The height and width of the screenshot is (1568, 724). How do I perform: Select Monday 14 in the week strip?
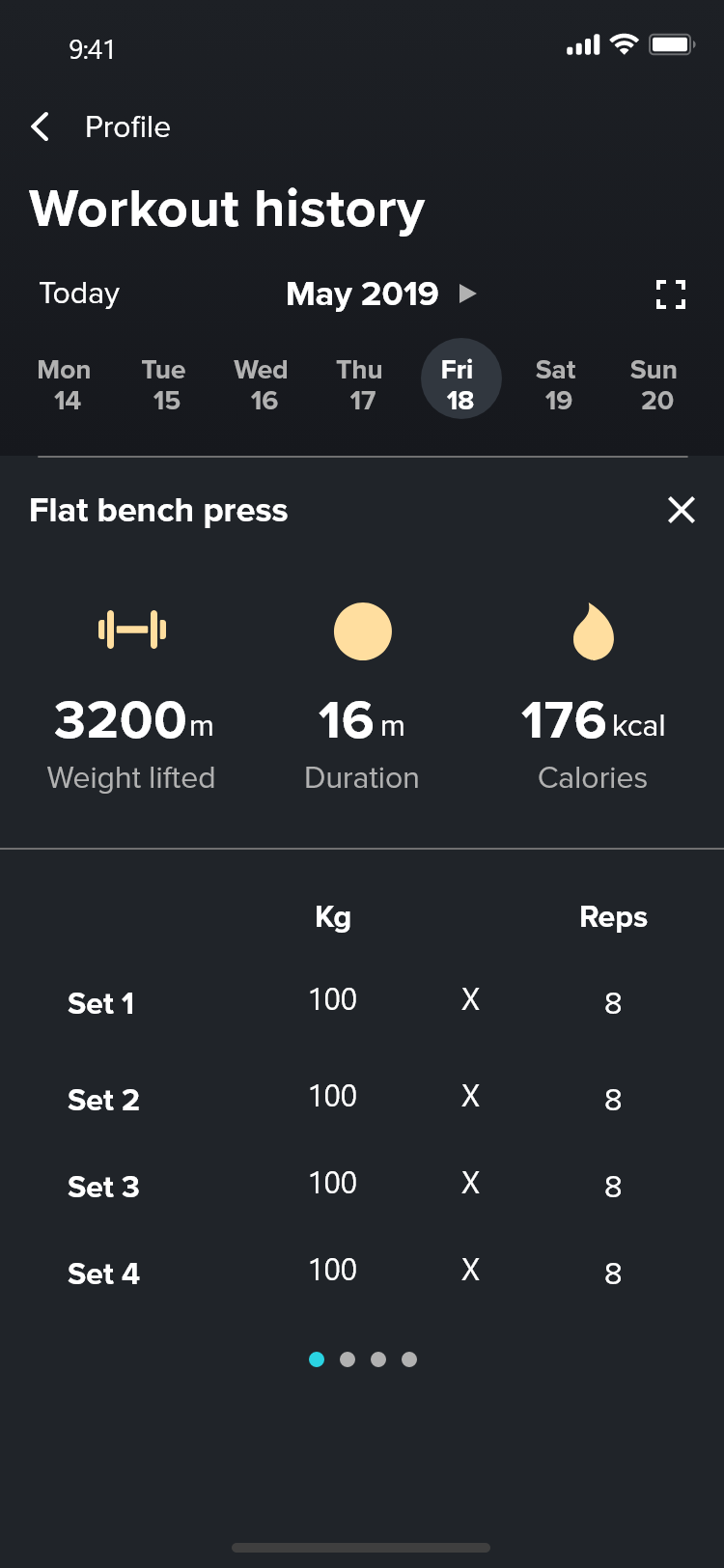(x=65, y=384)
